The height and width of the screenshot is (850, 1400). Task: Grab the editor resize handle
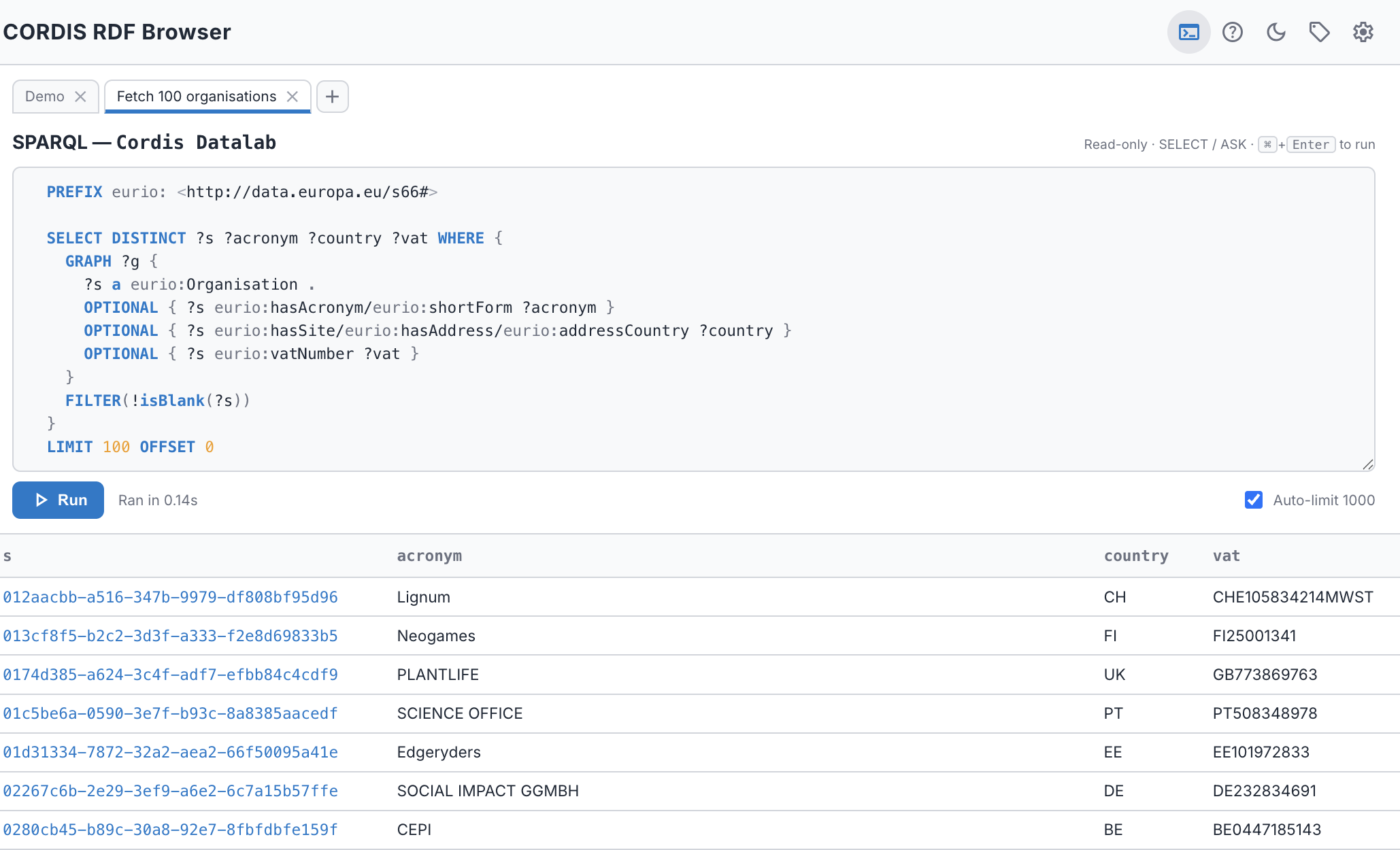pyautogui.click(x=1367, y=464)
